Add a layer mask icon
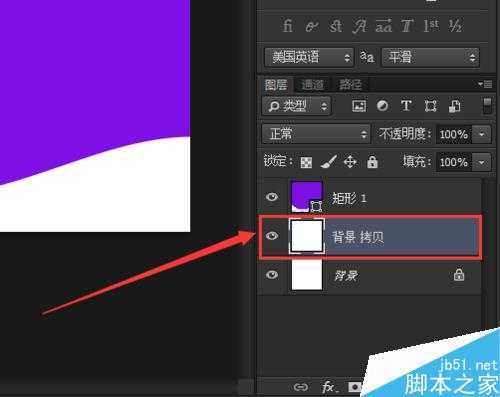Viewport: 500px width, 397px height. tap(355, 387)
